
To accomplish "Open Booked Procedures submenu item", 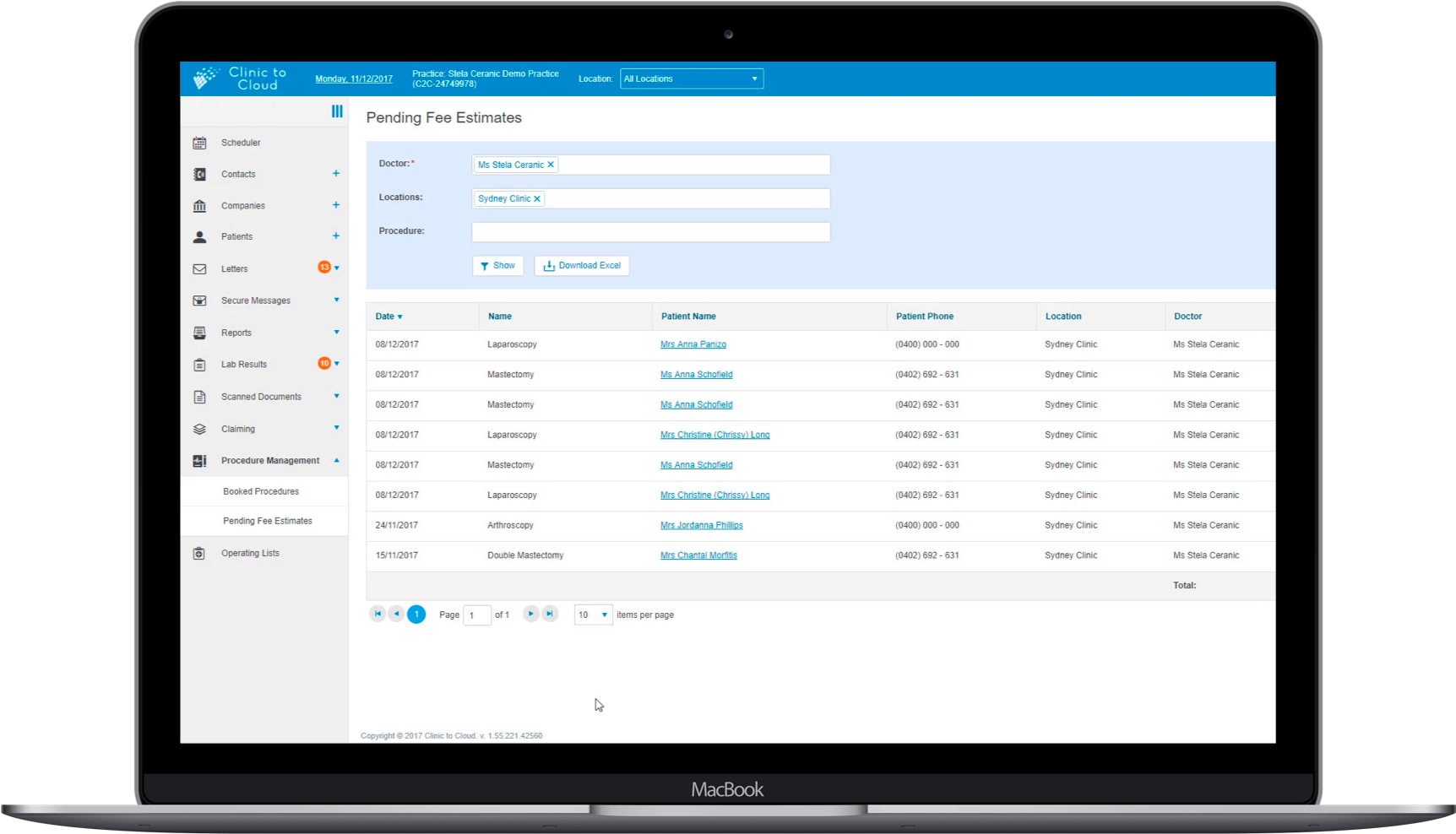I will [x=261, y=491].
